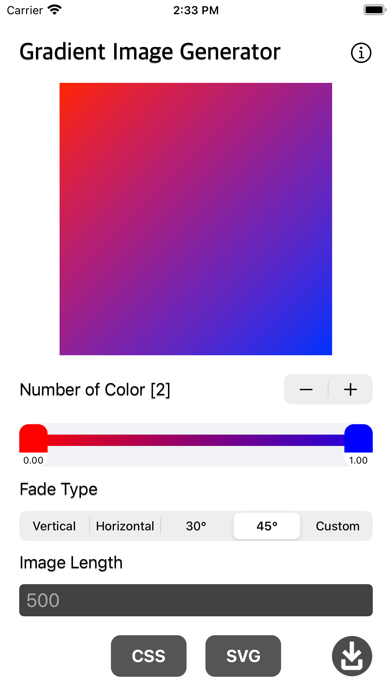Choose the Horizontal fade type
This screenshot has width=392, height=696.
125,526
